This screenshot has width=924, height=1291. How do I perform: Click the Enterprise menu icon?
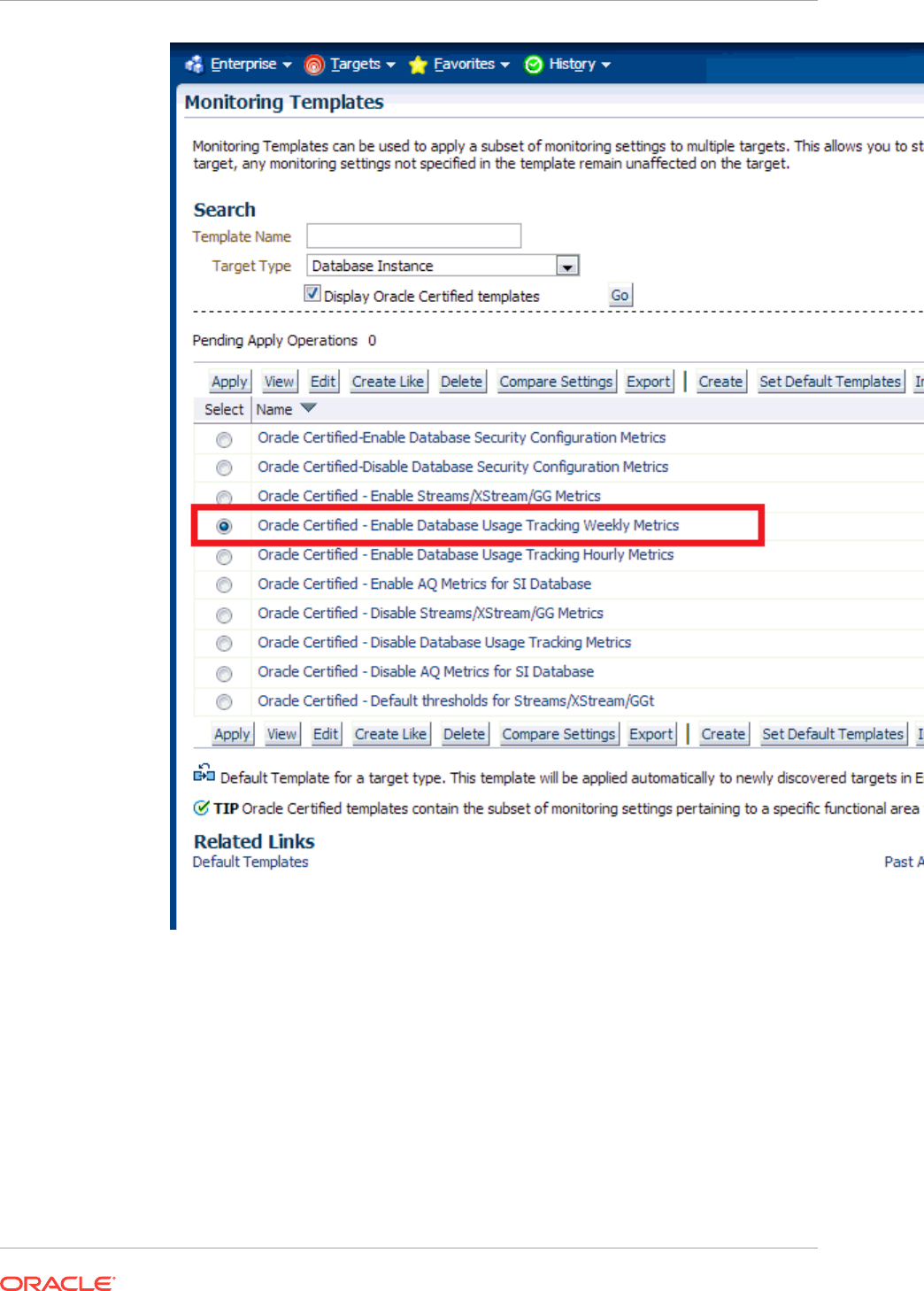pyautogui.click(x=194, y=65)
